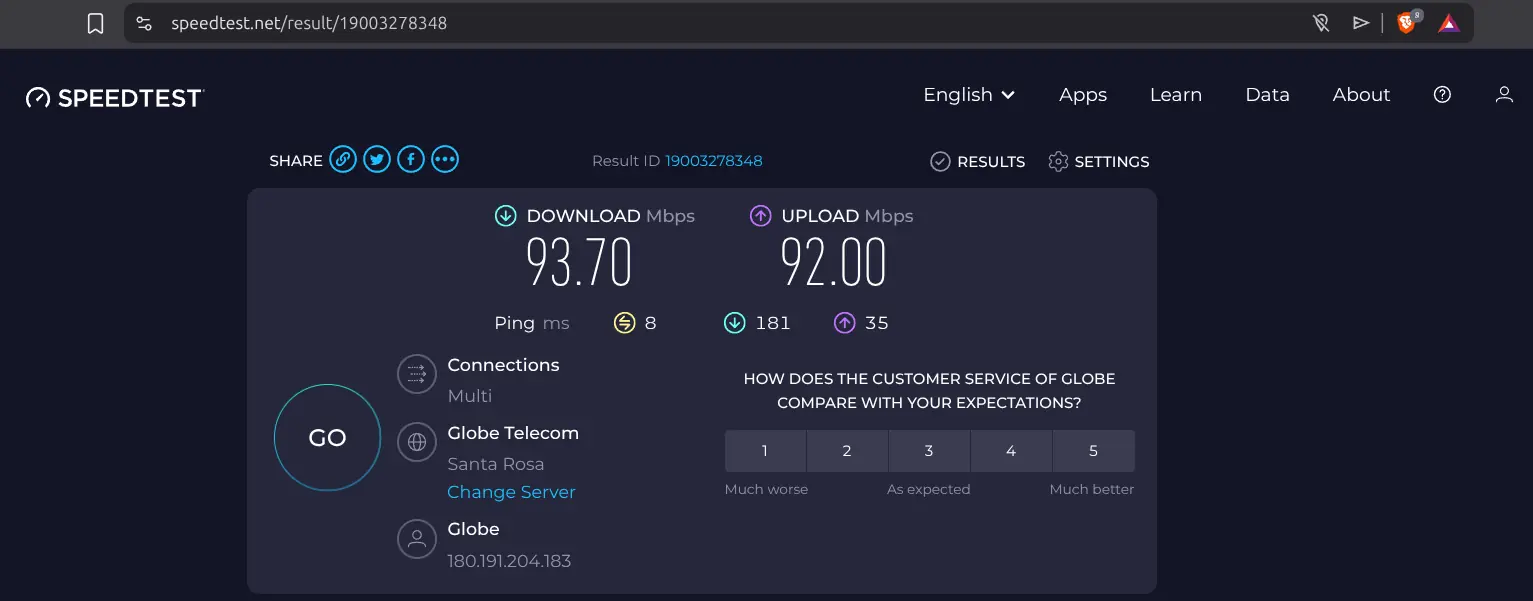
Task: Click the Speedtest logo
Action: [115, 97]
